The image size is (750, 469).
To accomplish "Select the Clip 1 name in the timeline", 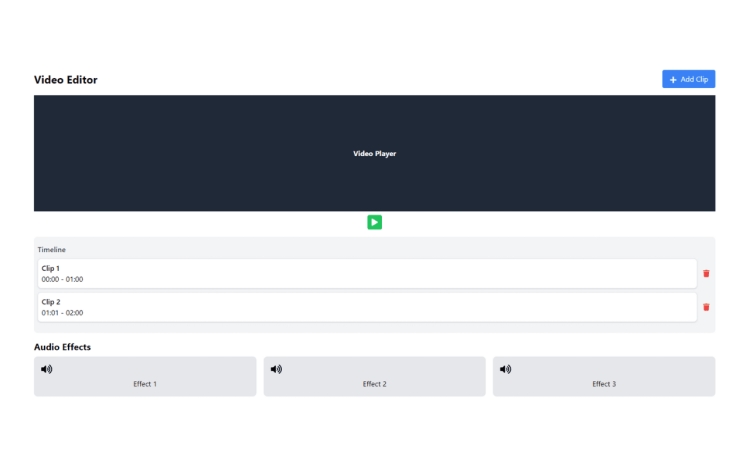I will [x=51, y=268].
